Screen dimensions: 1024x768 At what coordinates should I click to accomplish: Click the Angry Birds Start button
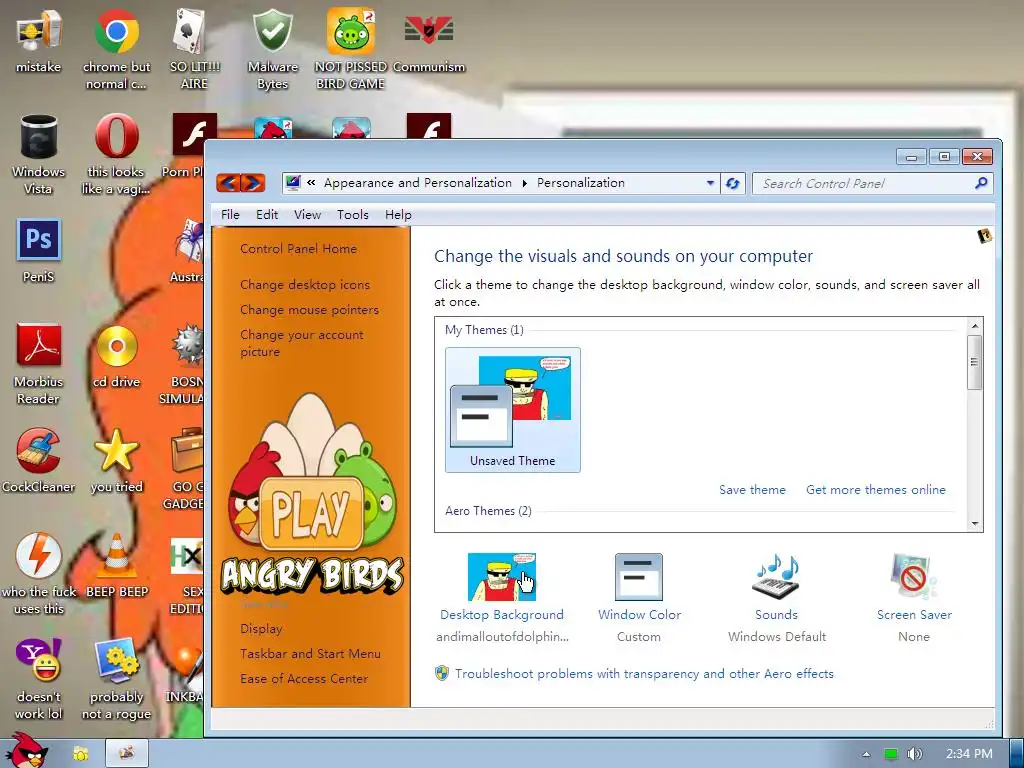(26, 751)
